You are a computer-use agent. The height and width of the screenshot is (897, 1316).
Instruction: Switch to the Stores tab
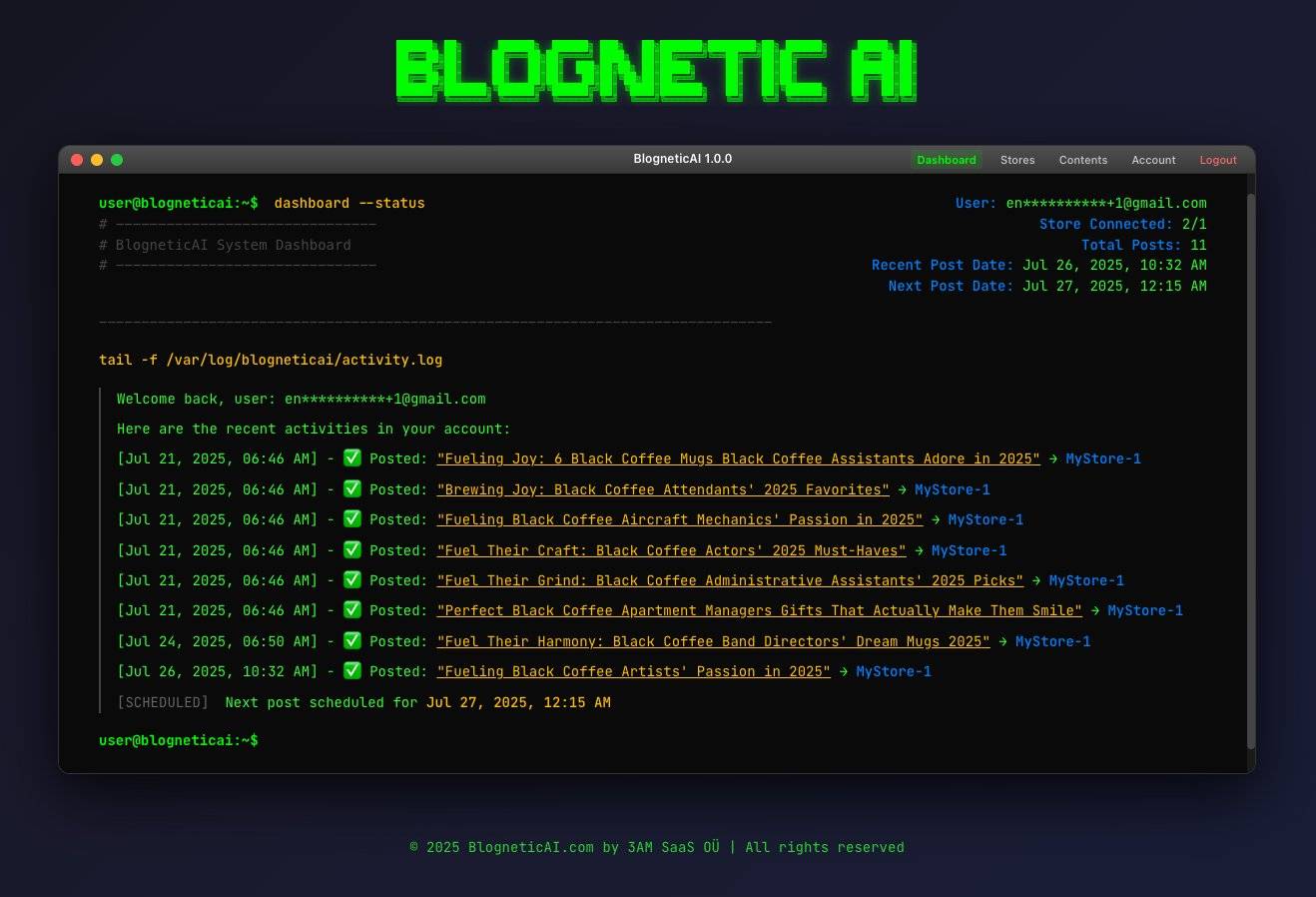pos(1016,160)
